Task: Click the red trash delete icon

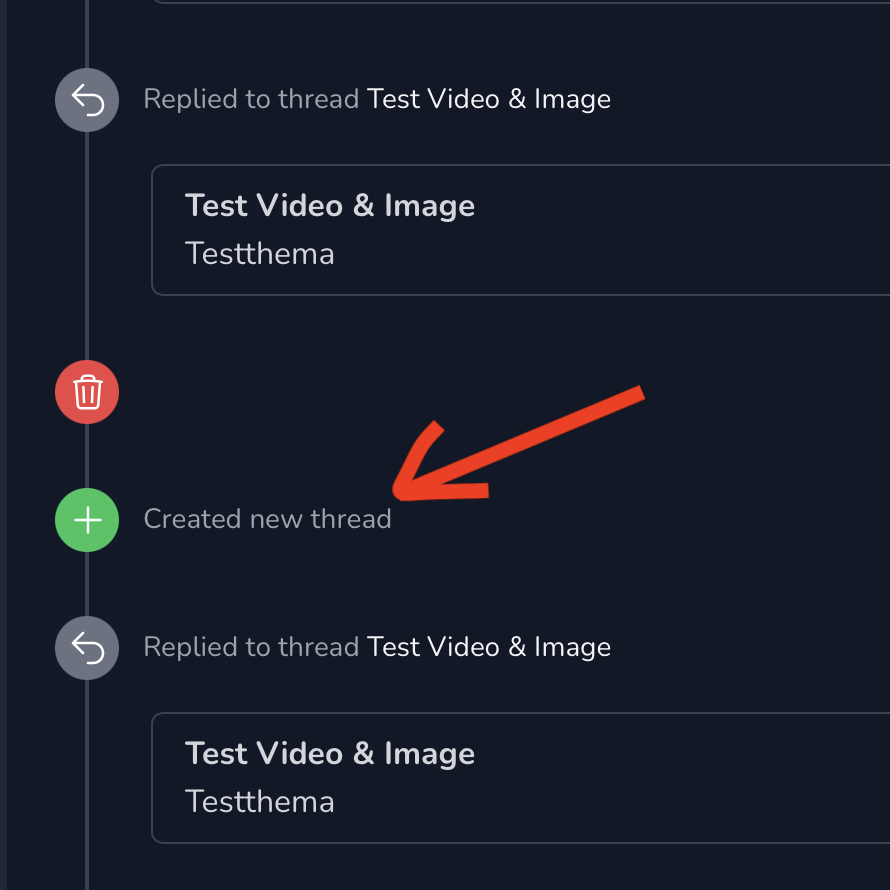Action: pos(87,392)
